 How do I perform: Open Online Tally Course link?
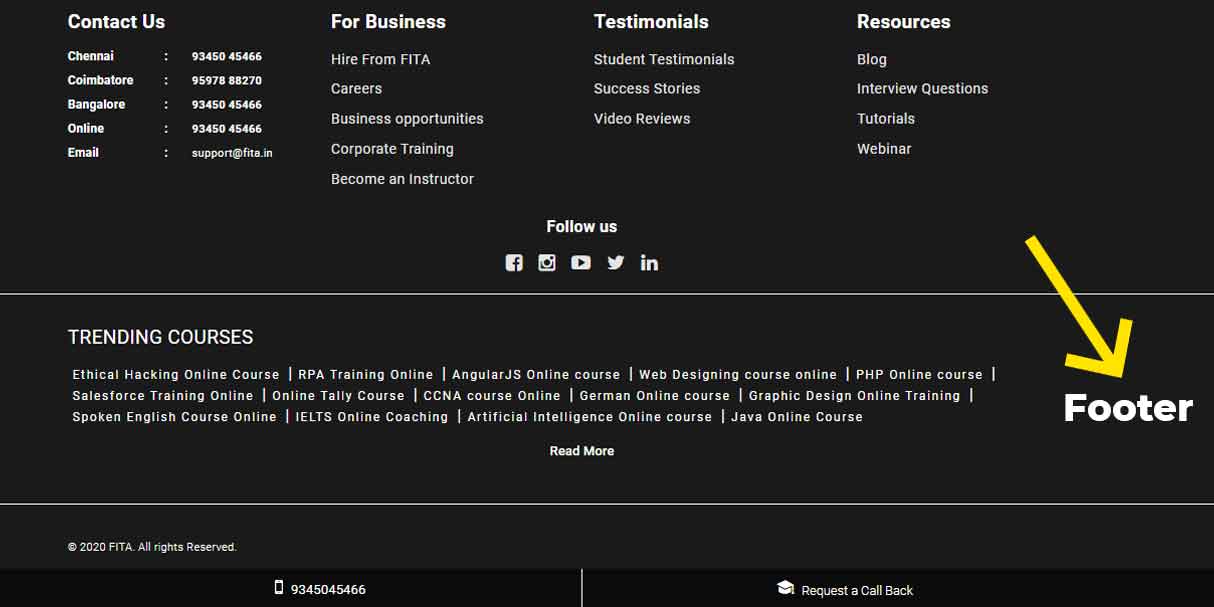[x=338, y=396]
